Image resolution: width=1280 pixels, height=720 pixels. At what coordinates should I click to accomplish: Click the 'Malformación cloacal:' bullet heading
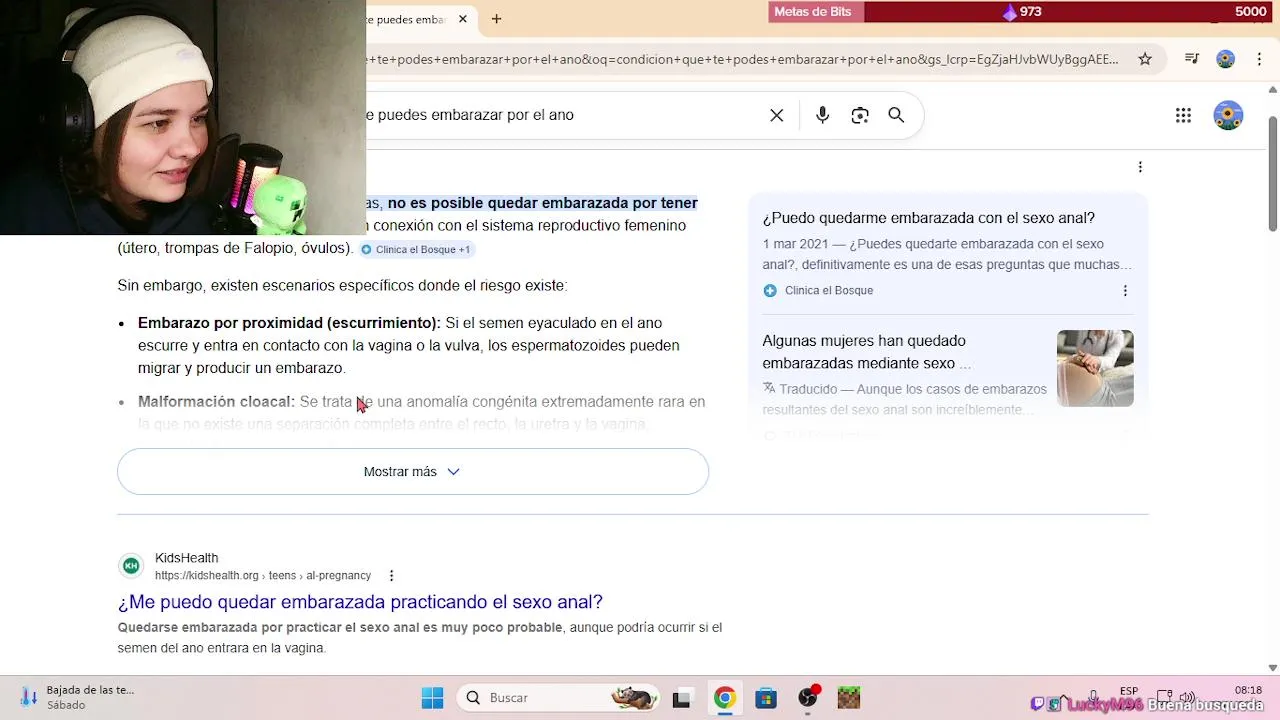click(x=217, y=402)
